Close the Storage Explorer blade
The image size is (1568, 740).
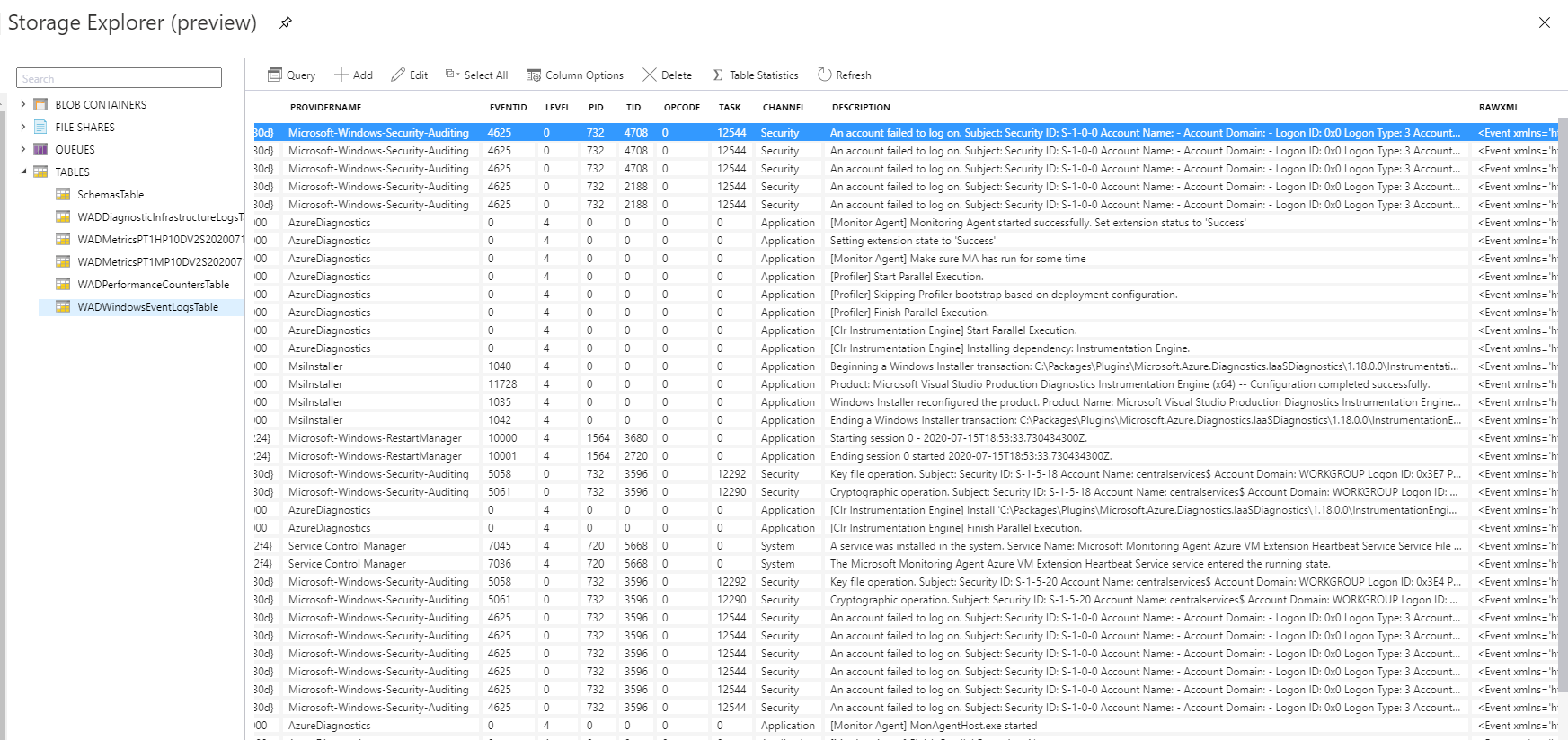[x=1544, y=22]
